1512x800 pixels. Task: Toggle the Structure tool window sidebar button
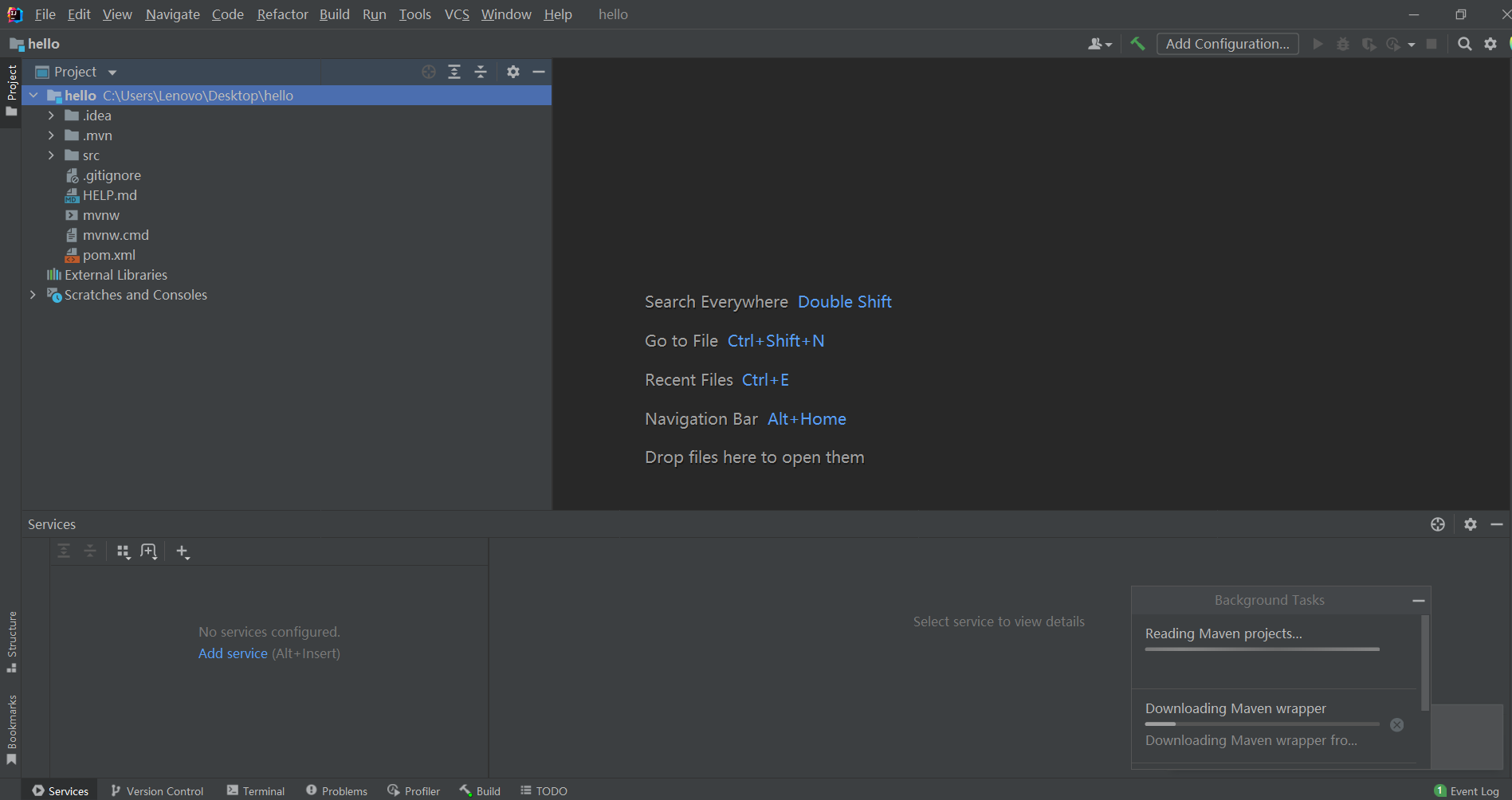coord(11,641)
